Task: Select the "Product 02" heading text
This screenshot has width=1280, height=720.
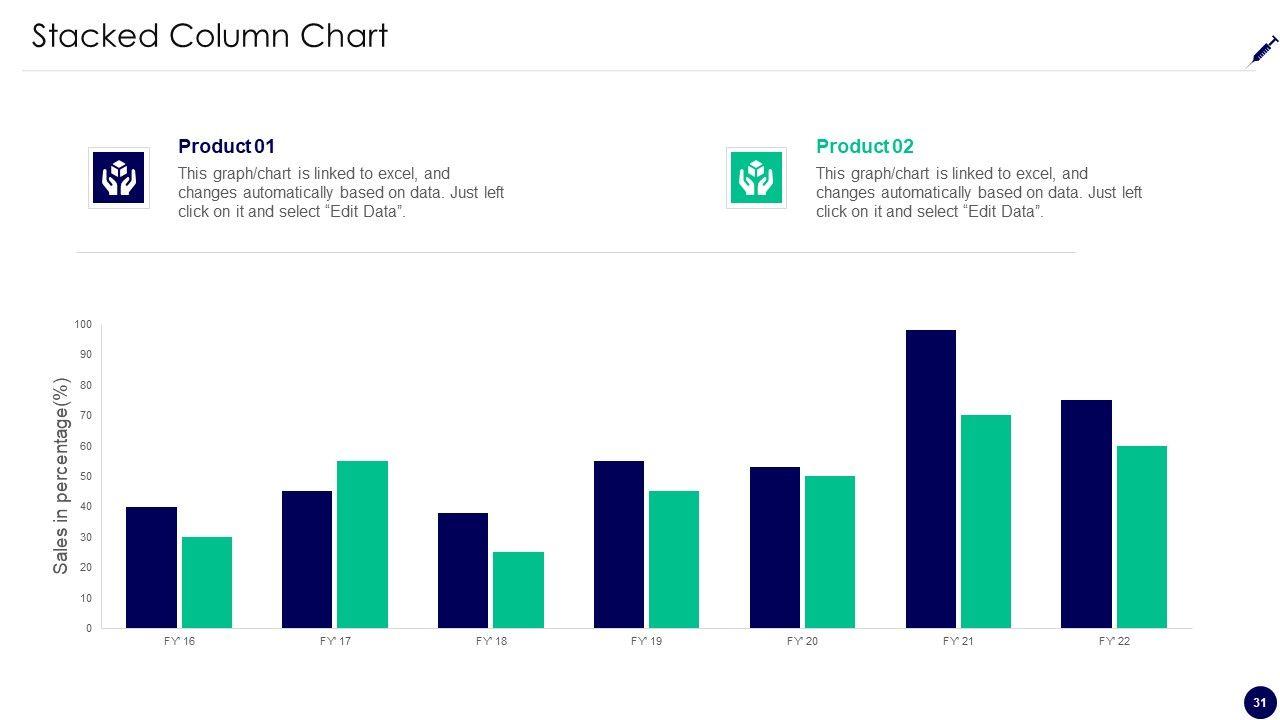Action: point(865,146)
